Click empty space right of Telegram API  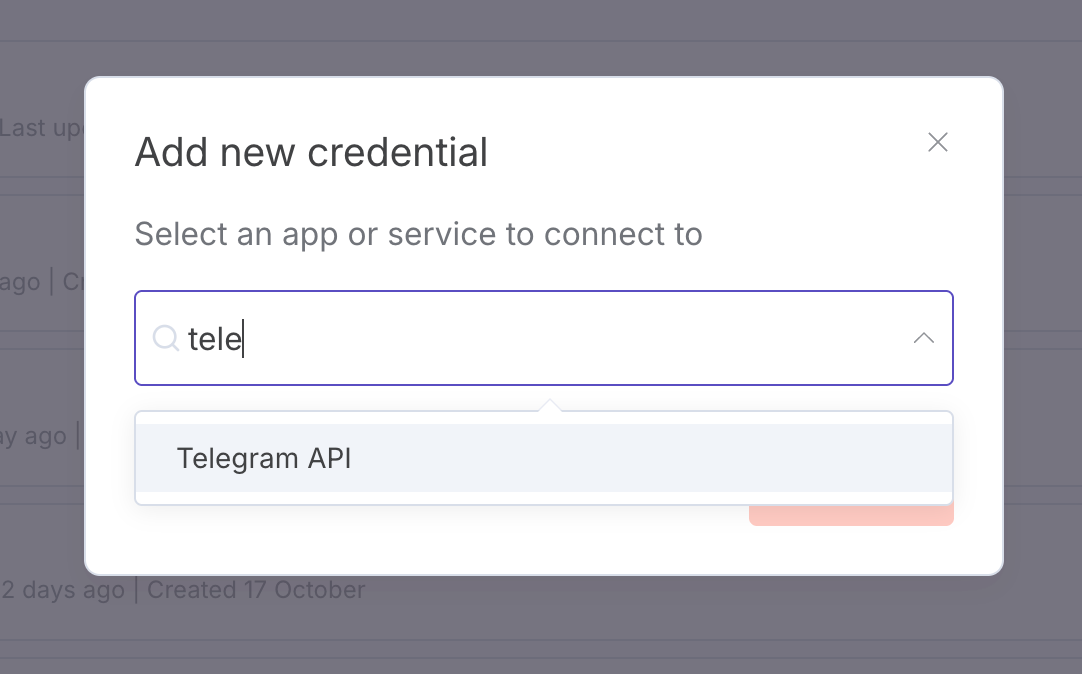650,458
